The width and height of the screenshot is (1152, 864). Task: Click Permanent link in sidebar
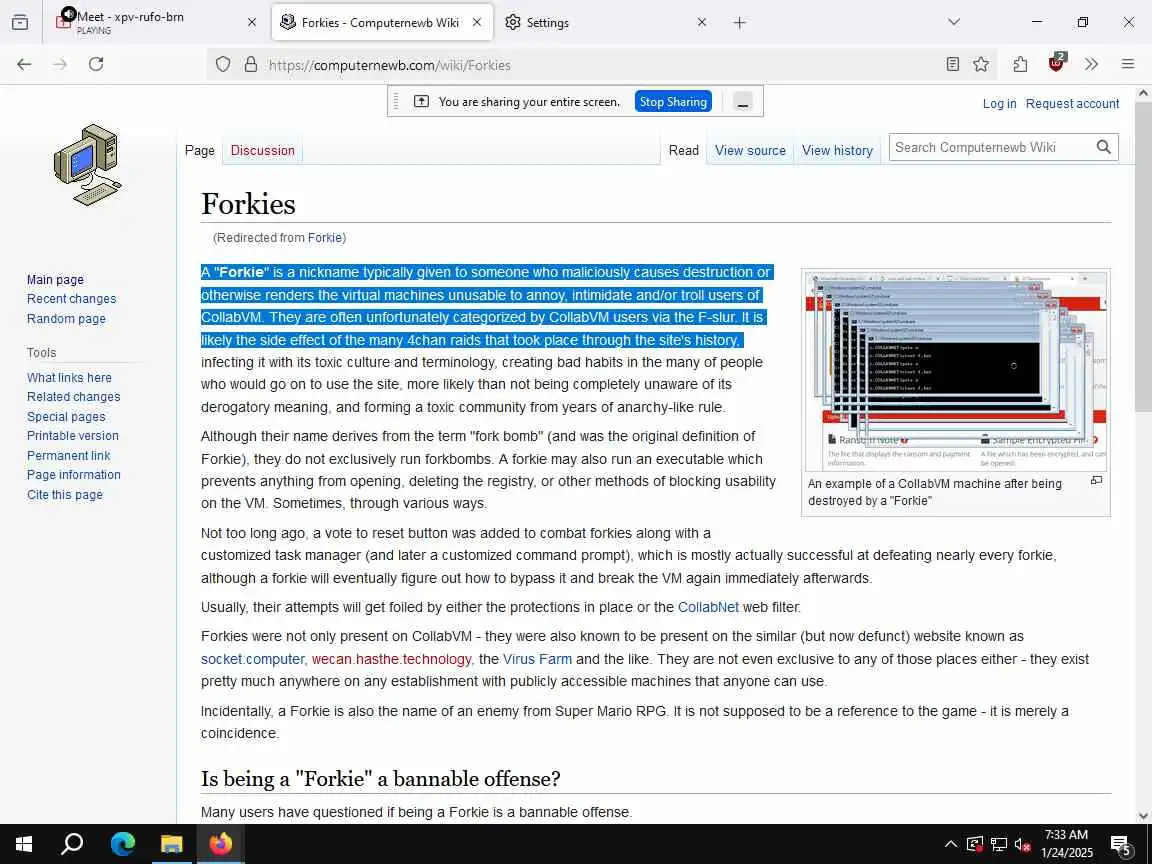68,456
